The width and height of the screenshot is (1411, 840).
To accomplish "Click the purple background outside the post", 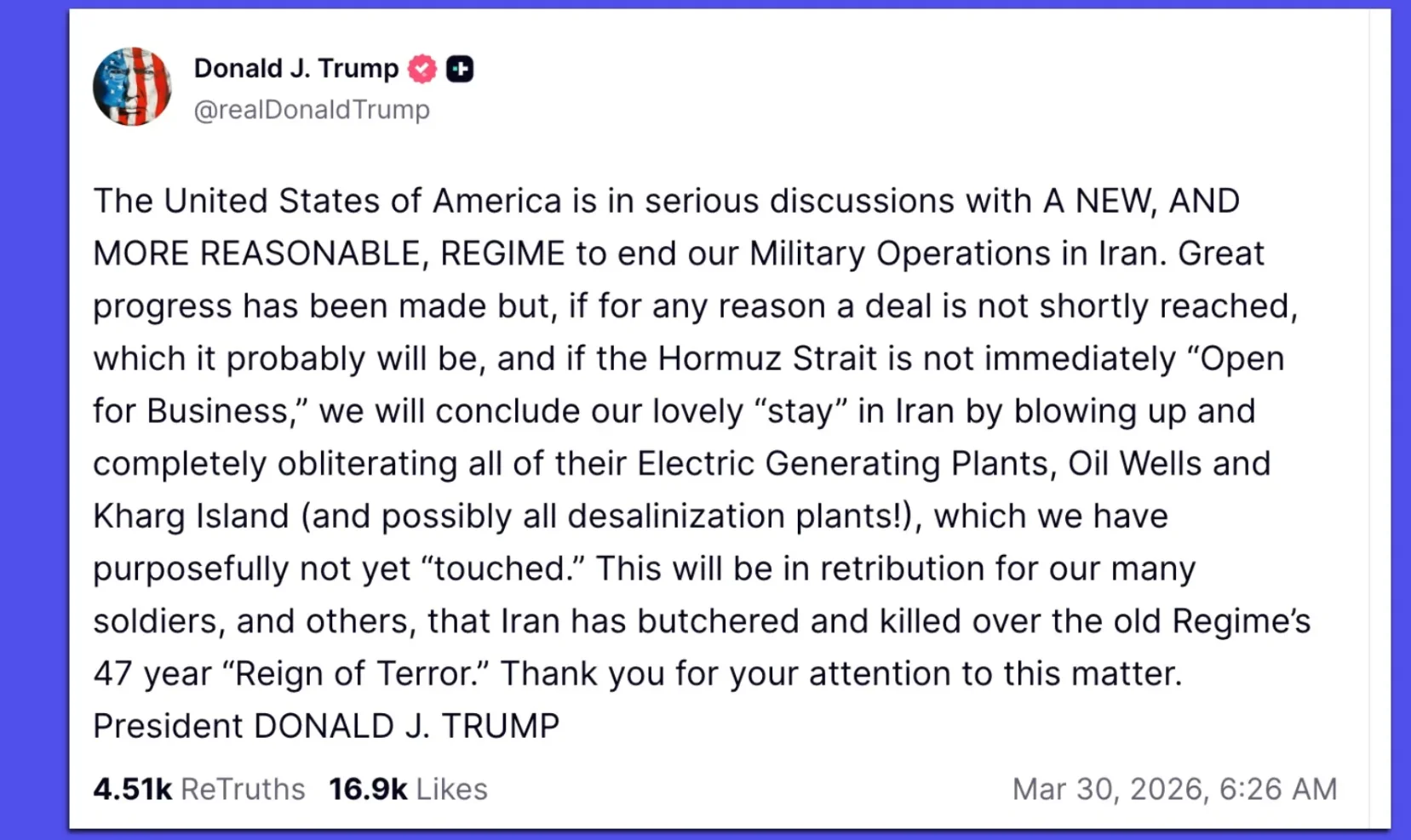I will (34, 426).
